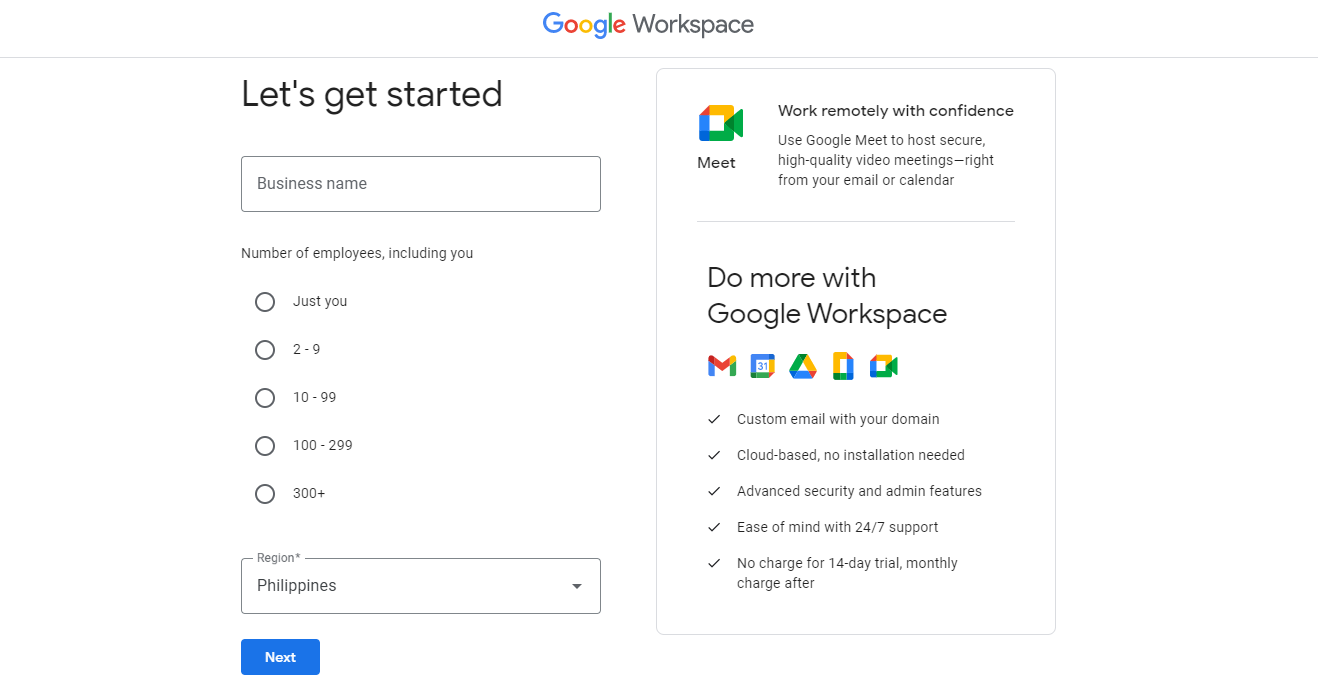The image size is (1318, 686).
Task: Click the Google Drive icon
Action: 803,366
